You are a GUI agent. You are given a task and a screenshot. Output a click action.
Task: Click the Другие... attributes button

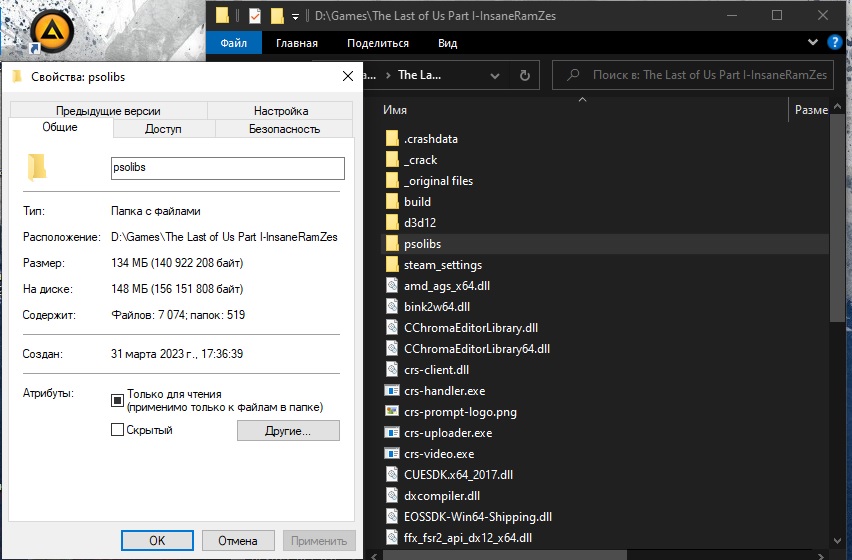tap(288, 431)
